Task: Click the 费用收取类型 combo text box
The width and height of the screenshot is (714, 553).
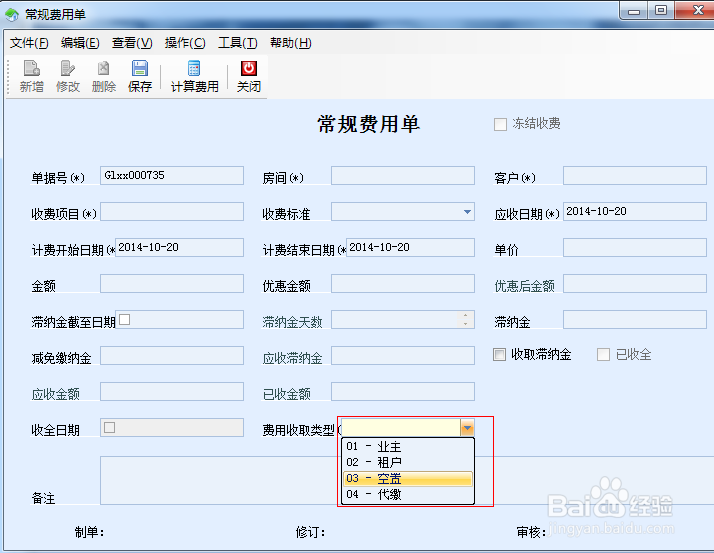Action: click(x=401, y=428)
